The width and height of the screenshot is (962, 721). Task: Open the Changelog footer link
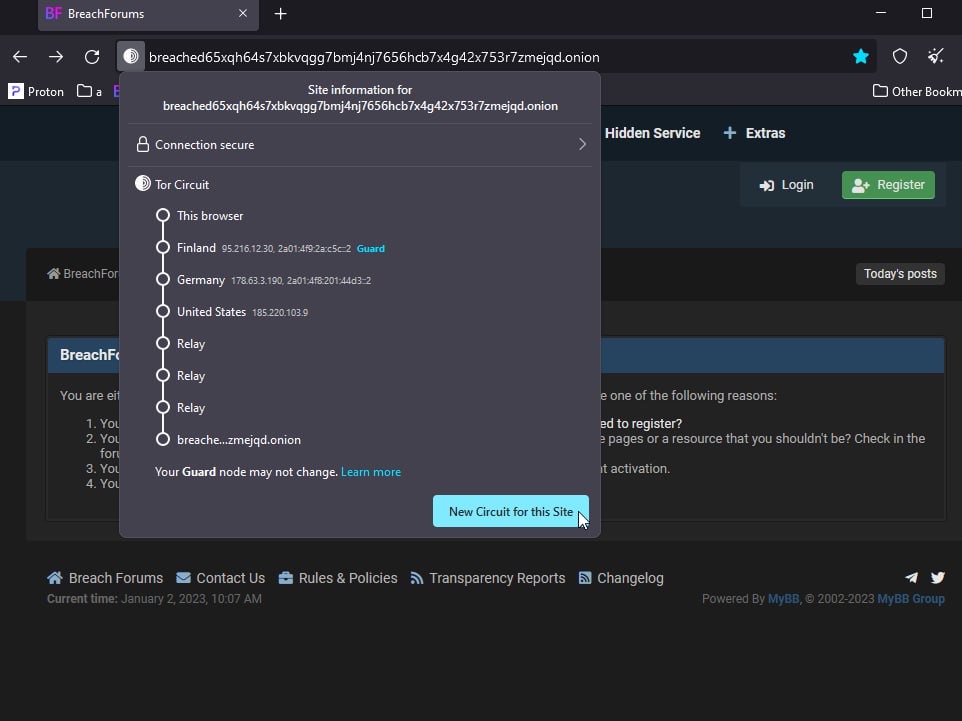[621, 578]
